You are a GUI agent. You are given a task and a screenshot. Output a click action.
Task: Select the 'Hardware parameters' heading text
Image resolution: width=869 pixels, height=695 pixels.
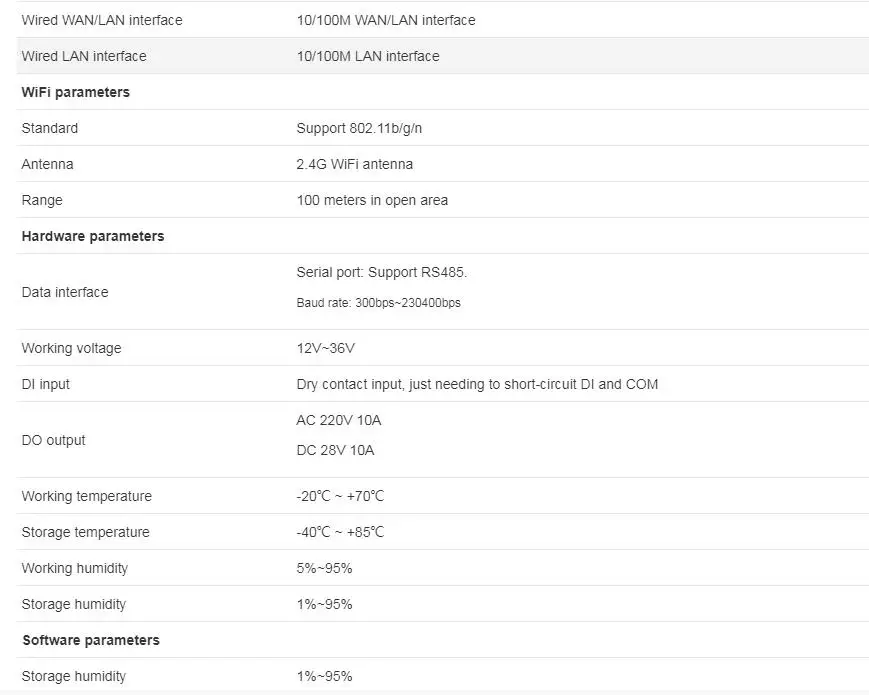click(93, 236)
